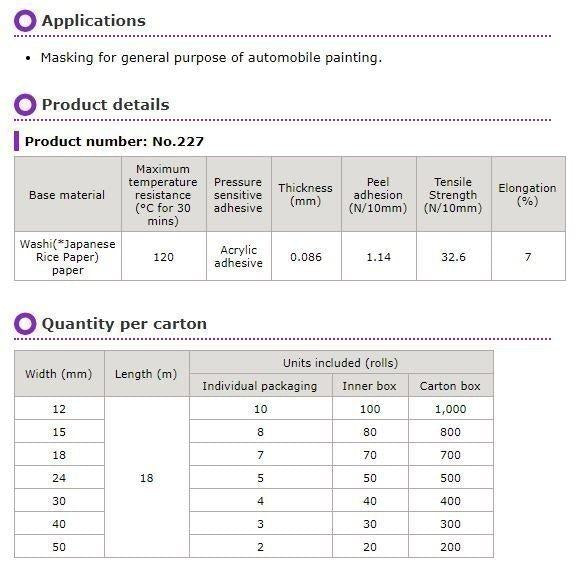Click the purple bar beside Product number

16,141
